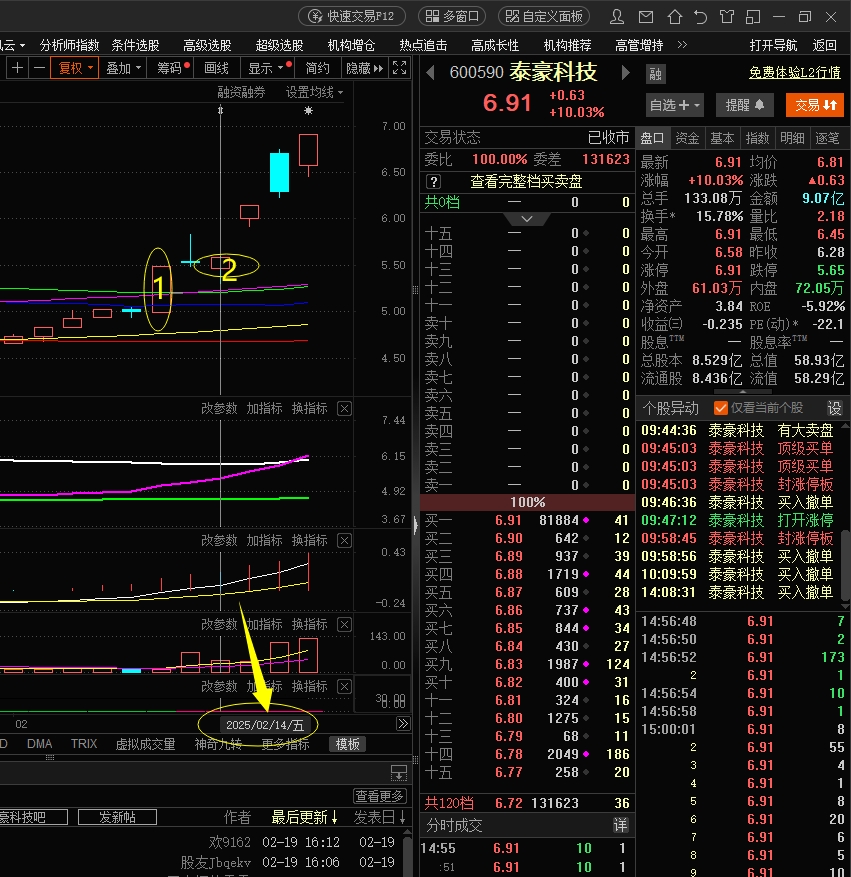Switch to 基本 tab

pyautogui.click(x=722, y=138)
